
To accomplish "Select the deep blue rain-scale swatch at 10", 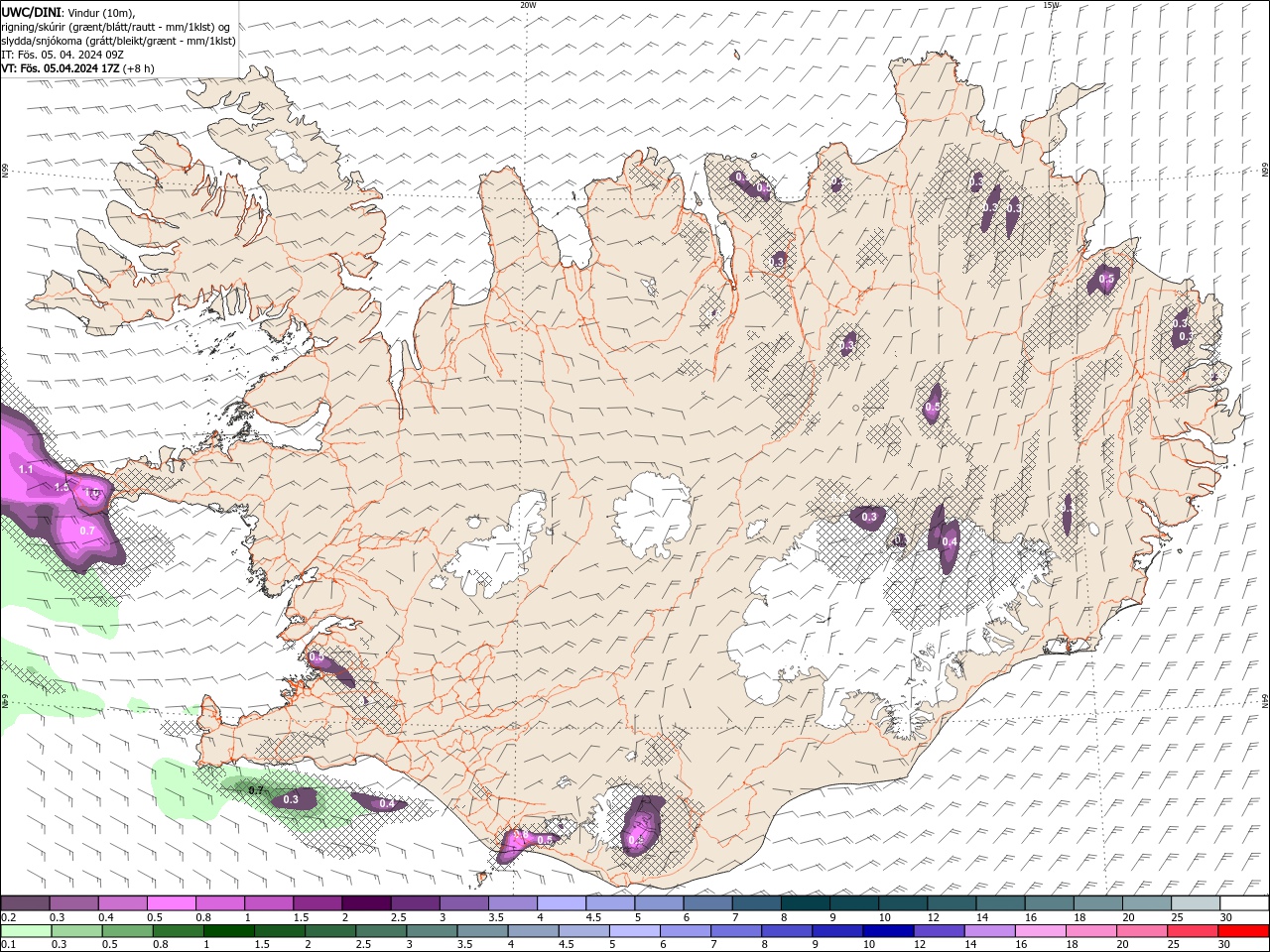I will point(889,931).
